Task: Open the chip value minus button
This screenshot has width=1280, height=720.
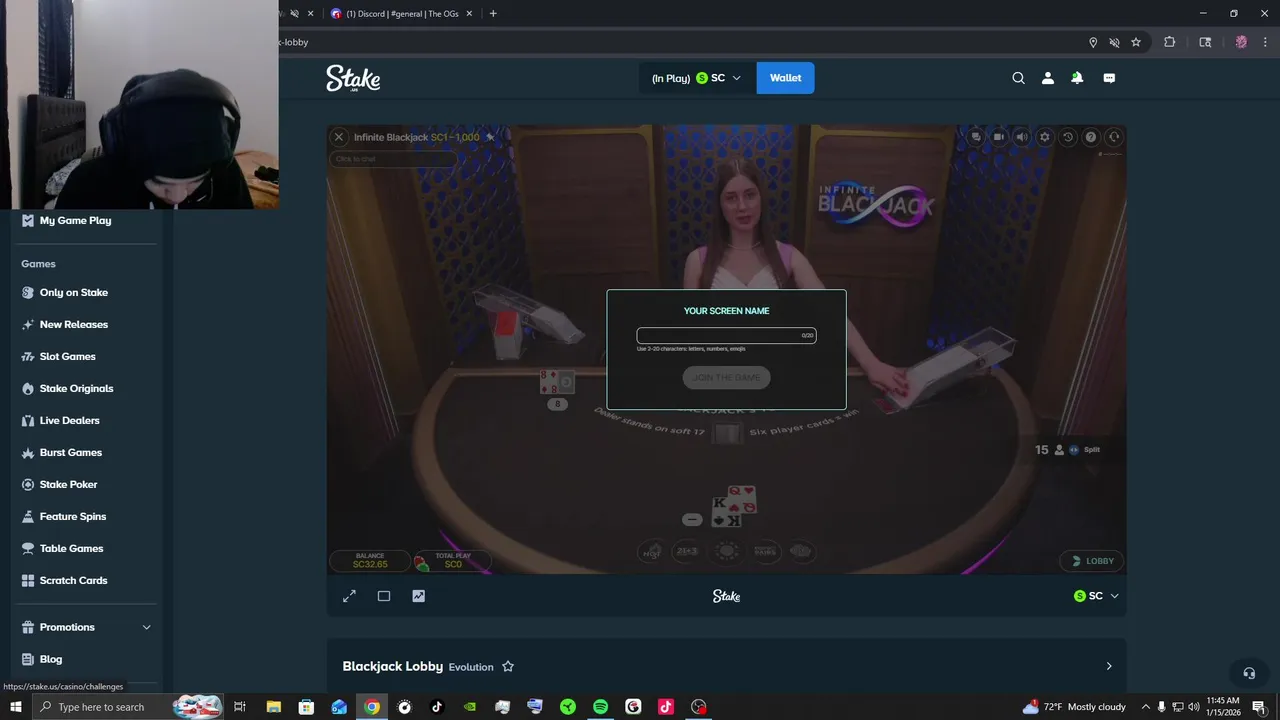Action: tap(692, 519)
